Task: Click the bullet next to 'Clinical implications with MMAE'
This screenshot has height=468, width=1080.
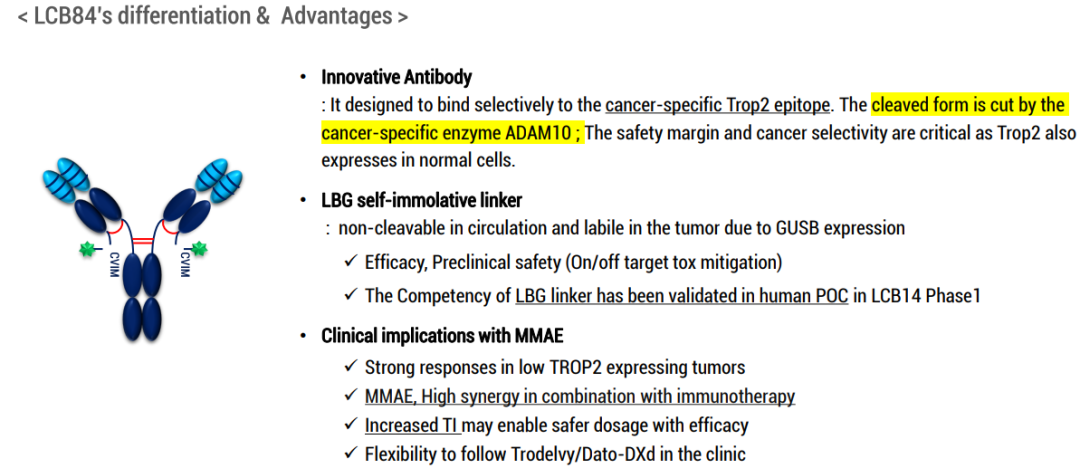Action: [x=304, y=337]
